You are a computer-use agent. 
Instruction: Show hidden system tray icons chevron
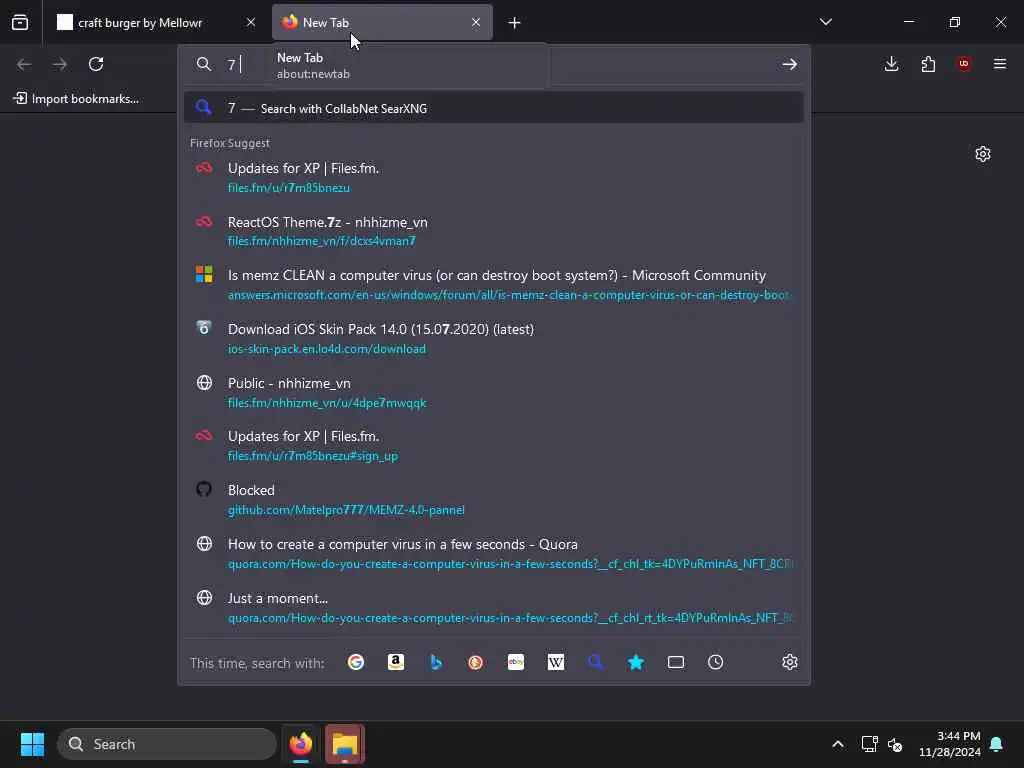(x=838, y=744)
